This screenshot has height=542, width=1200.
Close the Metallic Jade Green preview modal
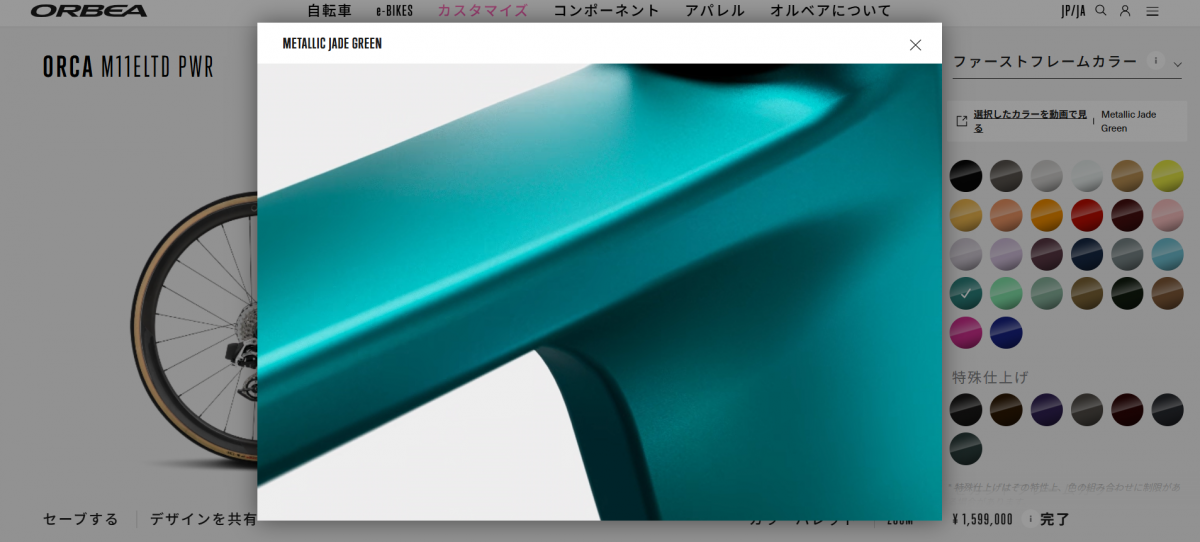(x=915, y=45)
